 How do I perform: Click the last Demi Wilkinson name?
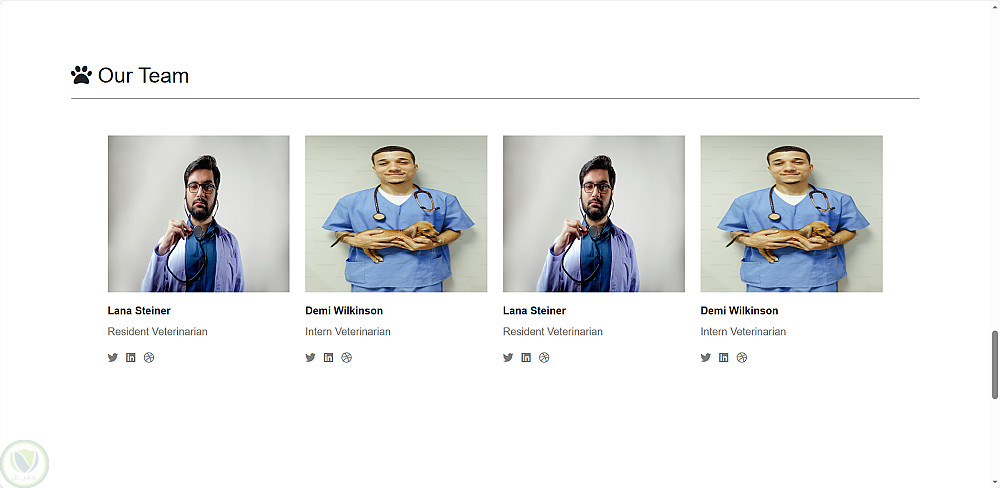(739, 311)
